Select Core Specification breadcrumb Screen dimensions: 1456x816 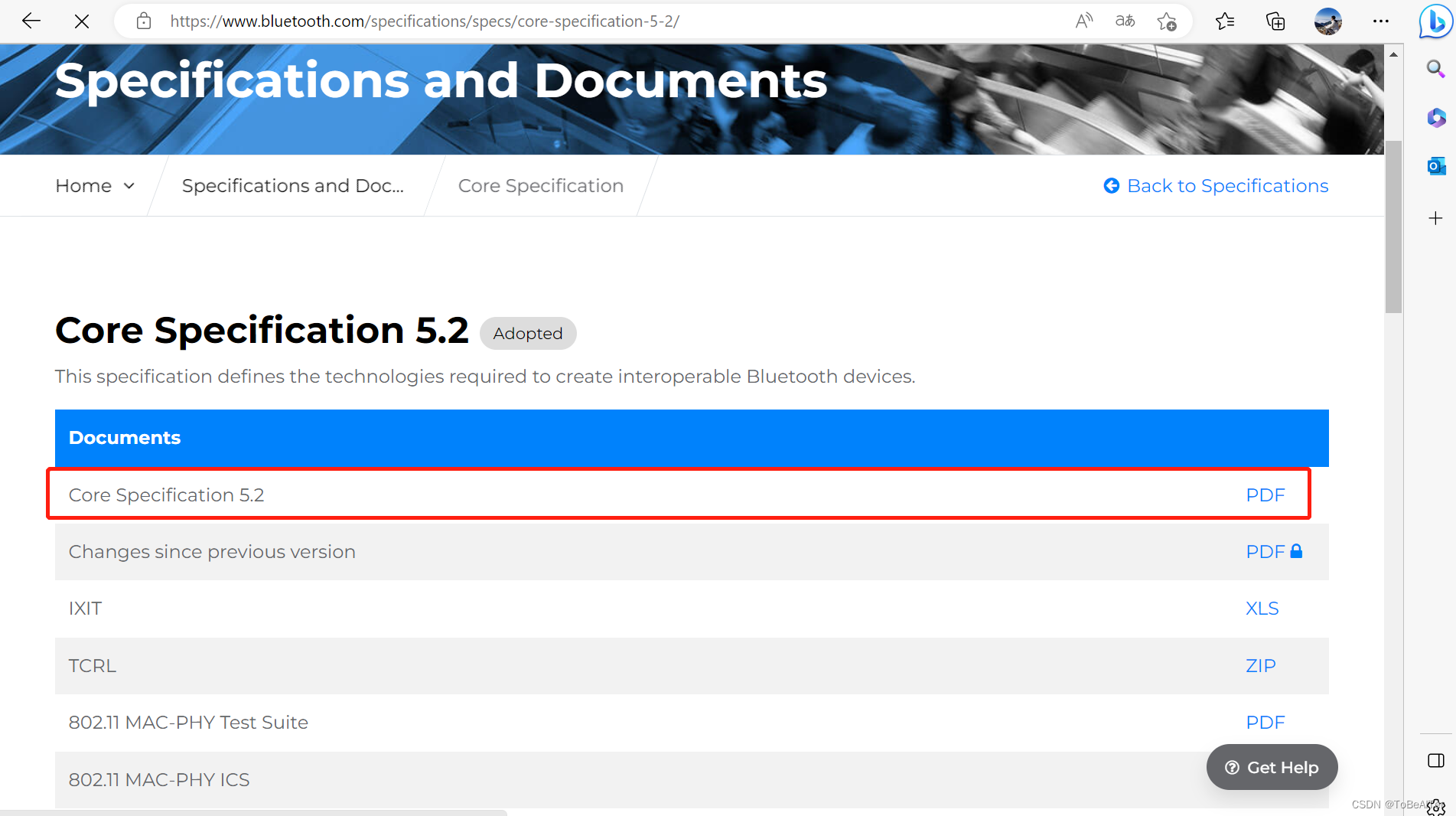(x=541, y=186)
